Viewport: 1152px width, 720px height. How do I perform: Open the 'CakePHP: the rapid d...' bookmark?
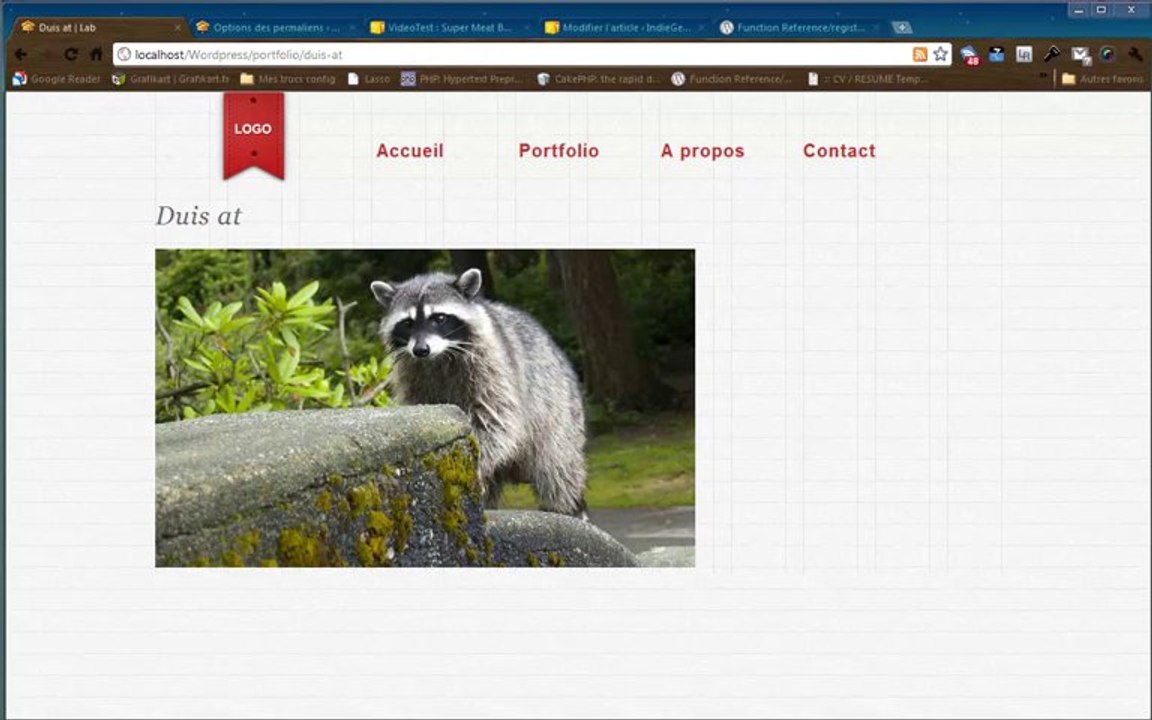tap(598, 79)
